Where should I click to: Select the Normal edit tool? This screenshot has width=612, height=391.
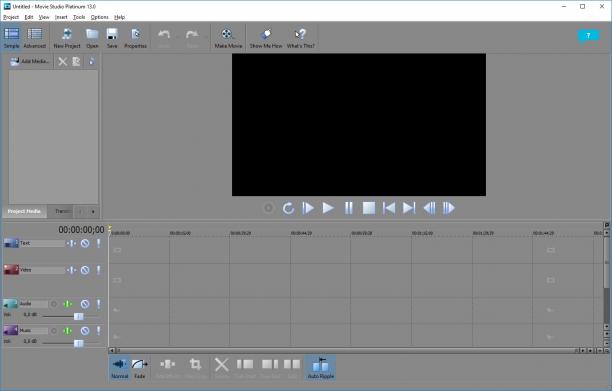click(119, 368)
